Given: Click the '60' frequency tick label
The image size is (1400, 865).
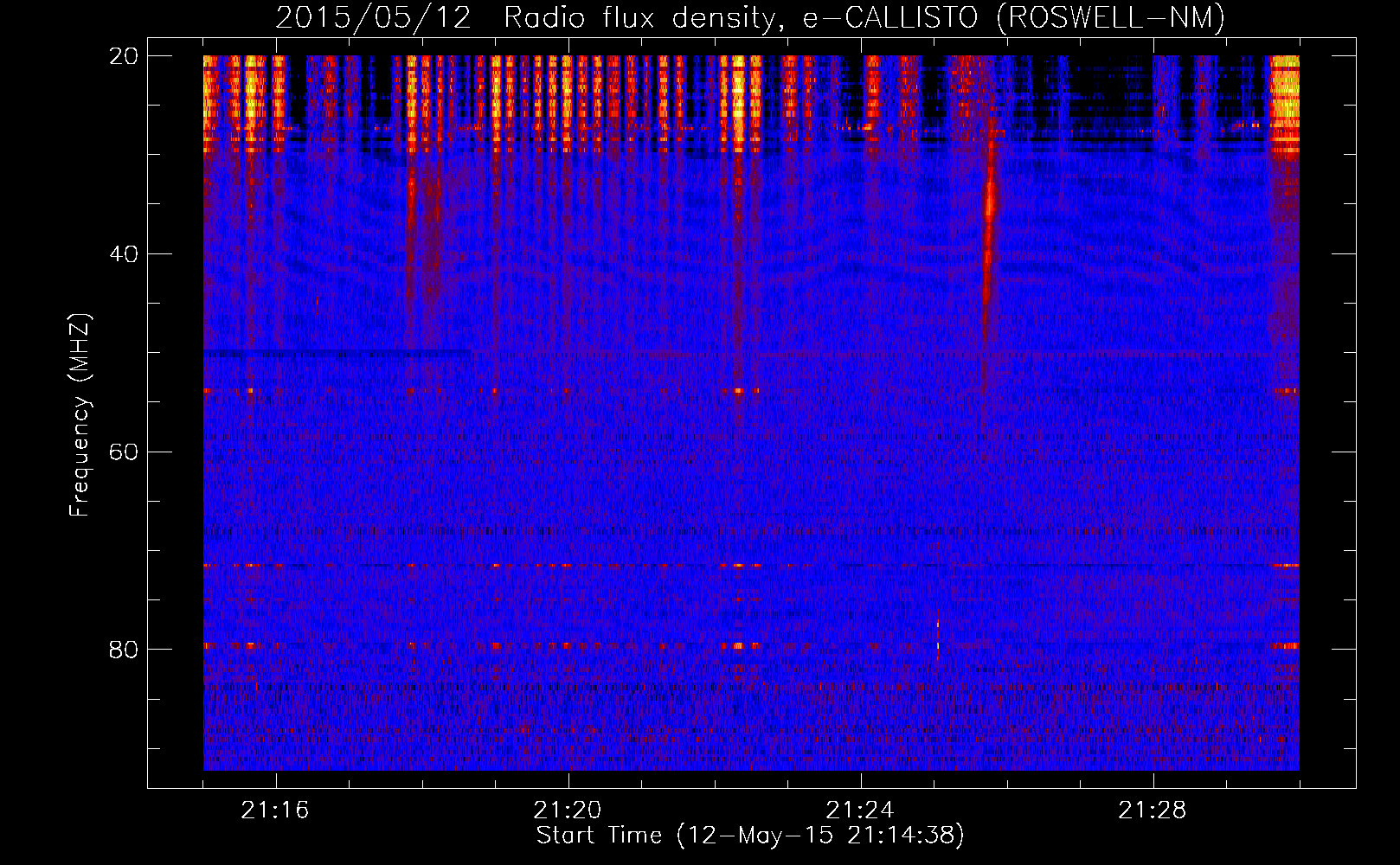Looking at the screenshot, I should coord(124,452).
